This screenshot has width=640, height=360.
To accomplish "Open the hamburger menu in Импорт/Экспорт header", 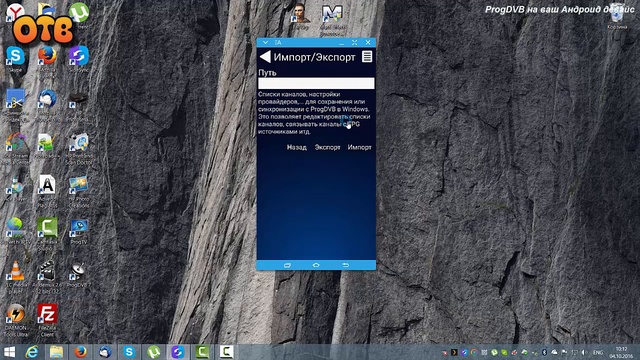I will click(367, 57).
